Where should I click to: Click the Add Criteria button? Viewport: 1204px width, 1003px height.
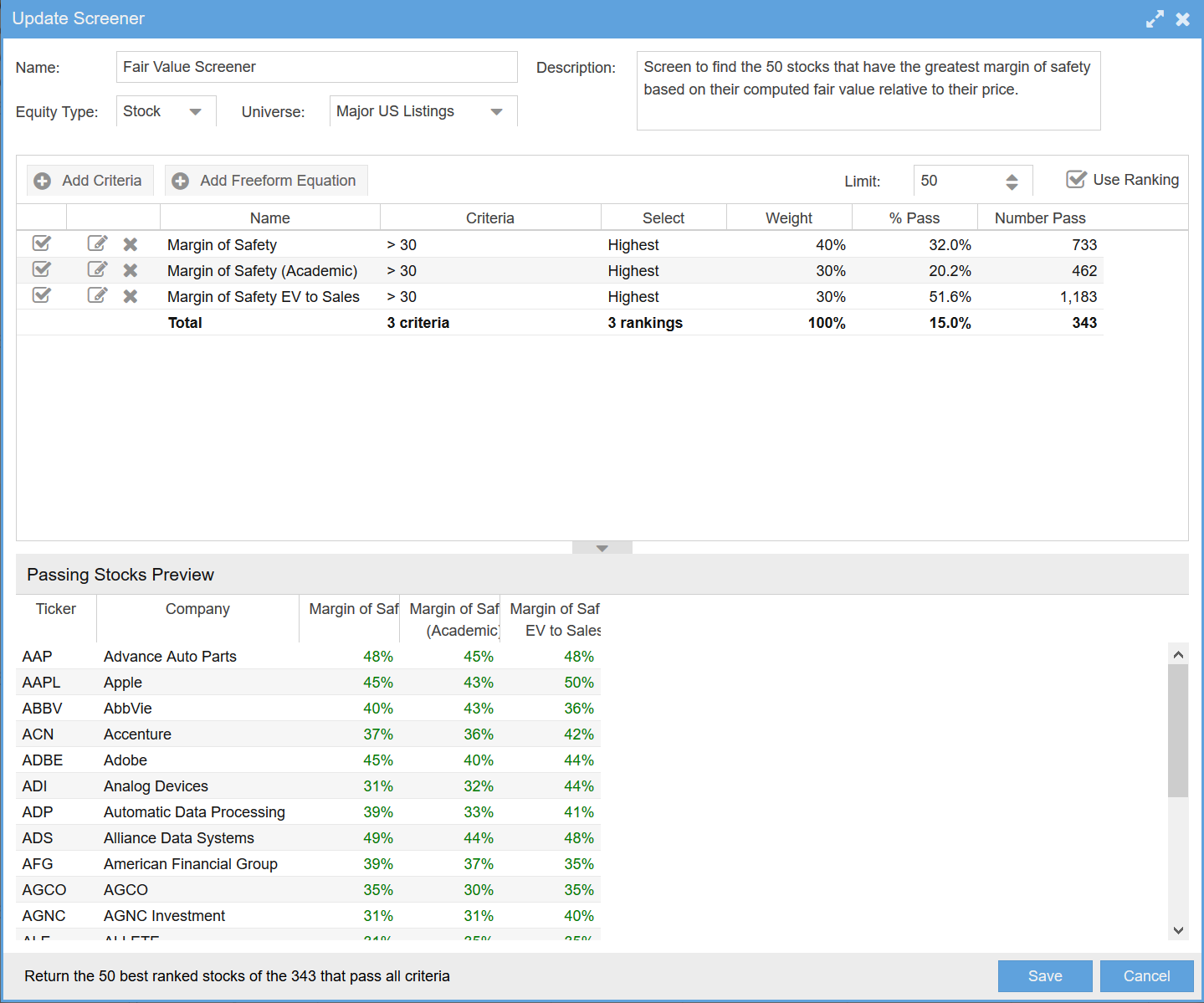[x=90, y=181]
